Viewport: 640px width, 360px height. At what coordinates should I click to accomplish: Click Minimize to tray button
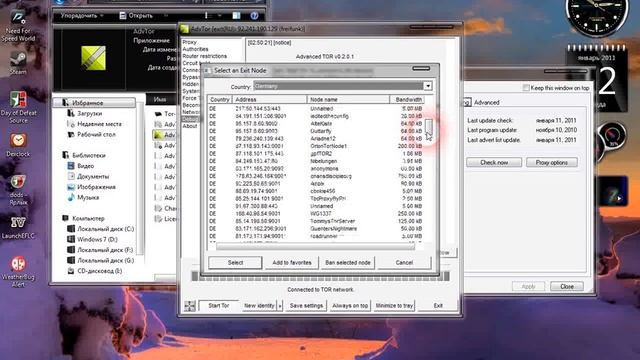tap(394, 306)
